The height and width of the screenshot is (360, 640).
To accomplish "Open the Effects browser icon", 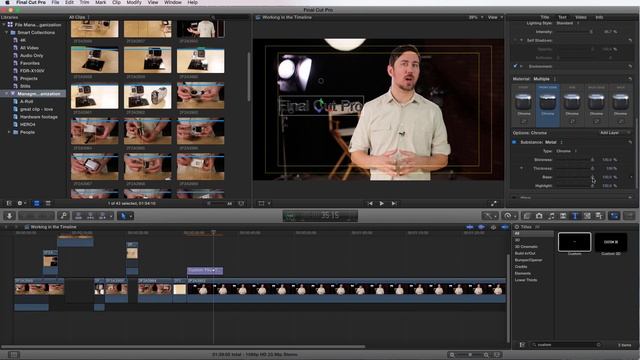I will (x=527, y=216).
